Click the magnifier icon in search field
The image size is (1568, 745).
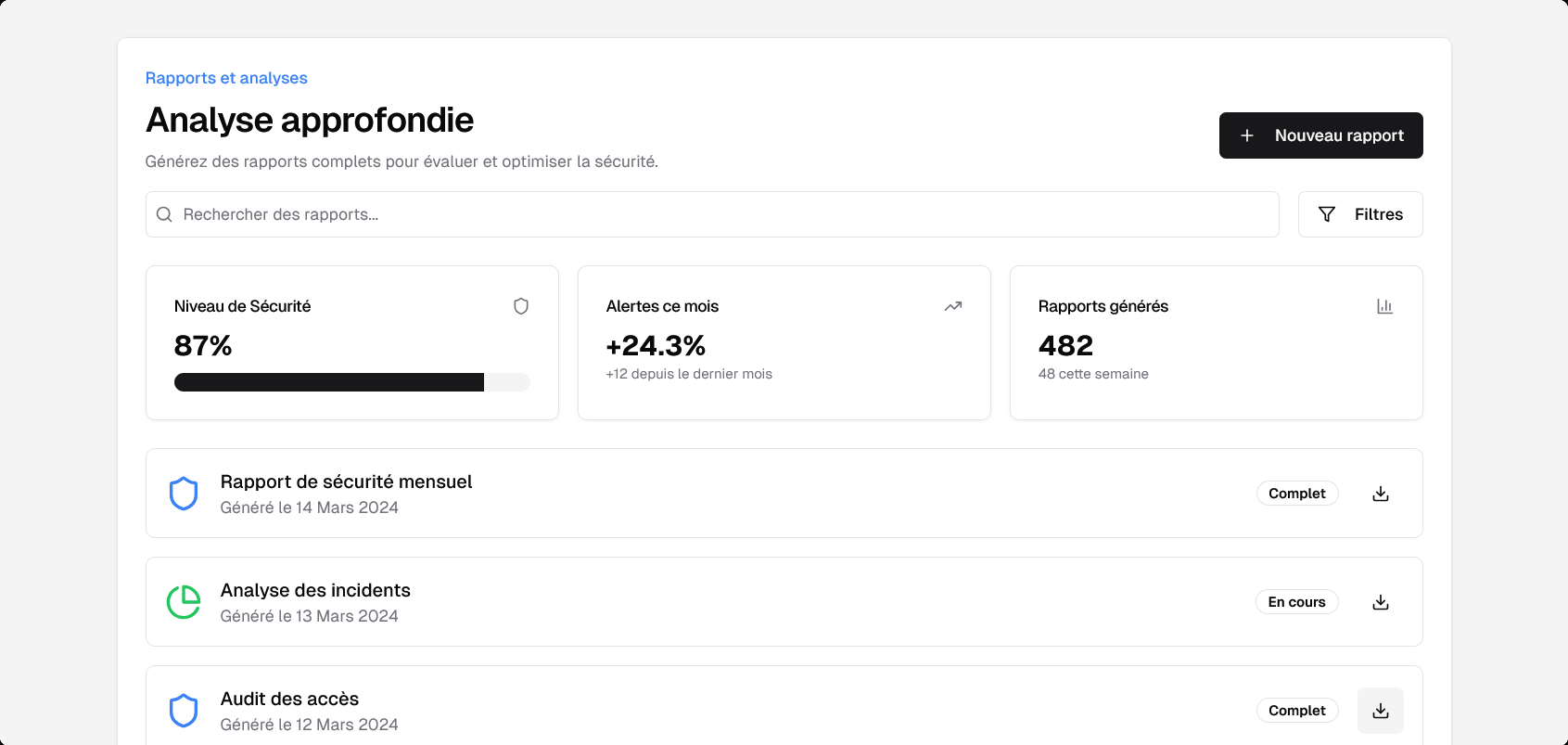(164, 214)
